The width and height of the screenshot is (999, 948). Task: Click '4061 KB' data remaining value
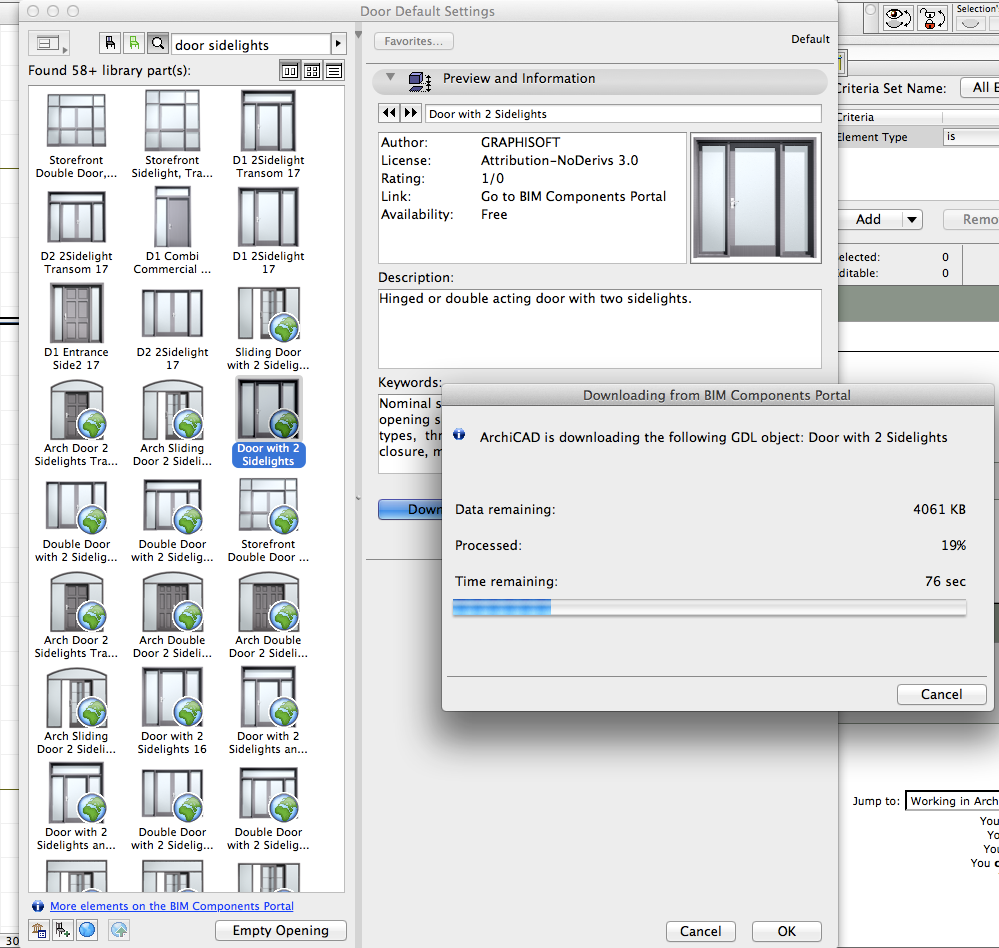pyautogui.click(x=939, y=509)
